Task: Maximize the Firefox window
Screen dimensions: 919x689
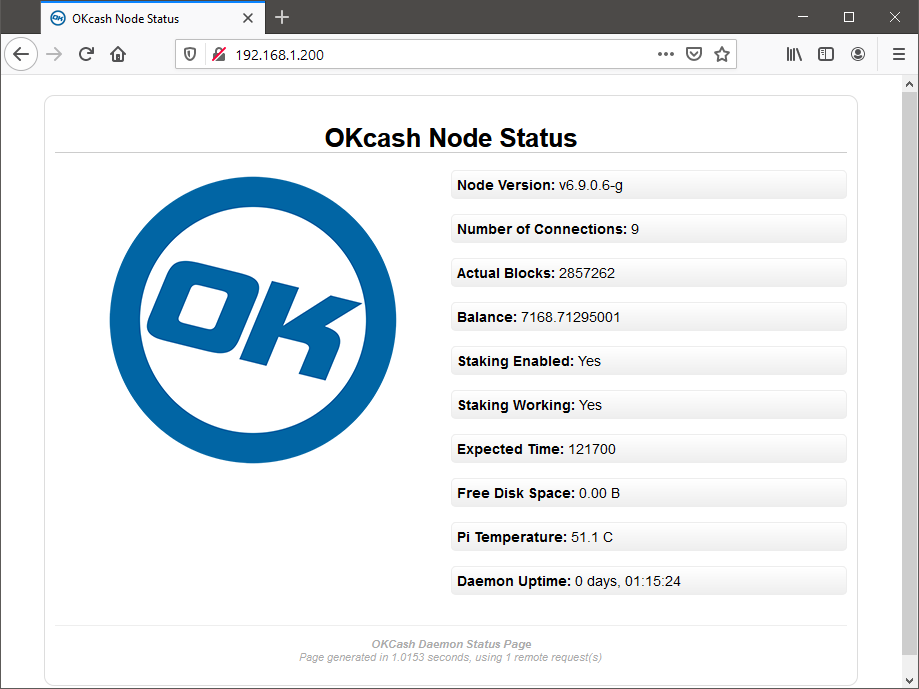Action: [849, 17]
